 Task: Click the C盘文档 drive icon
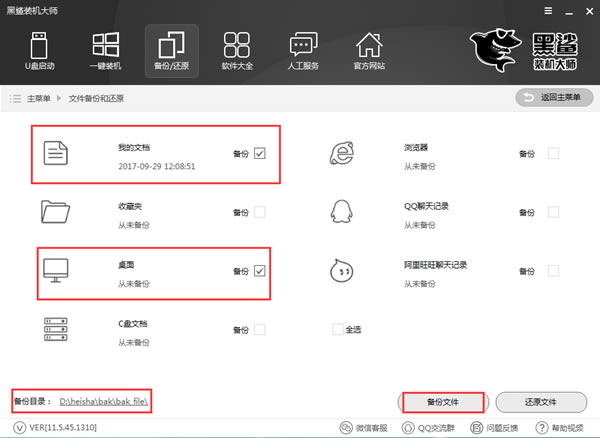coord(55,329)
